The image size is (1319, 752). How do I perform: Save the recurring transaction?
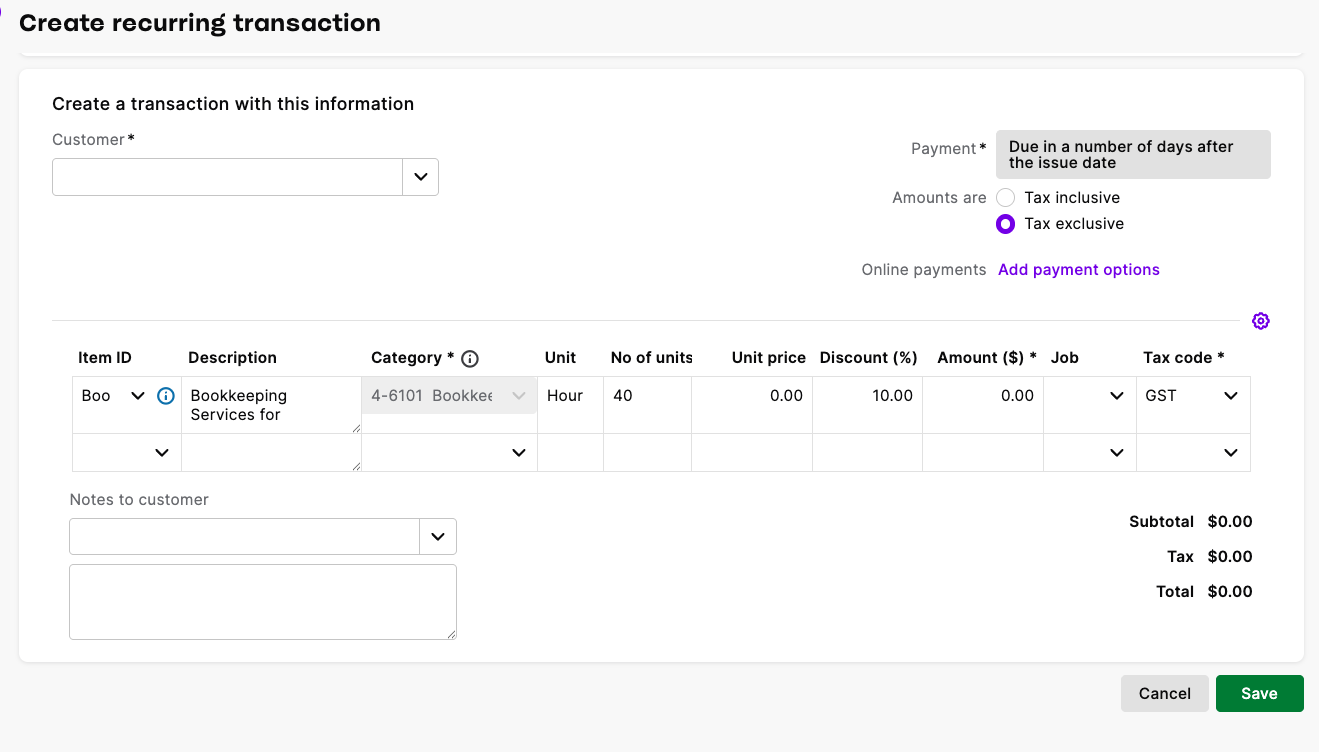click(x=1259, y=694)
